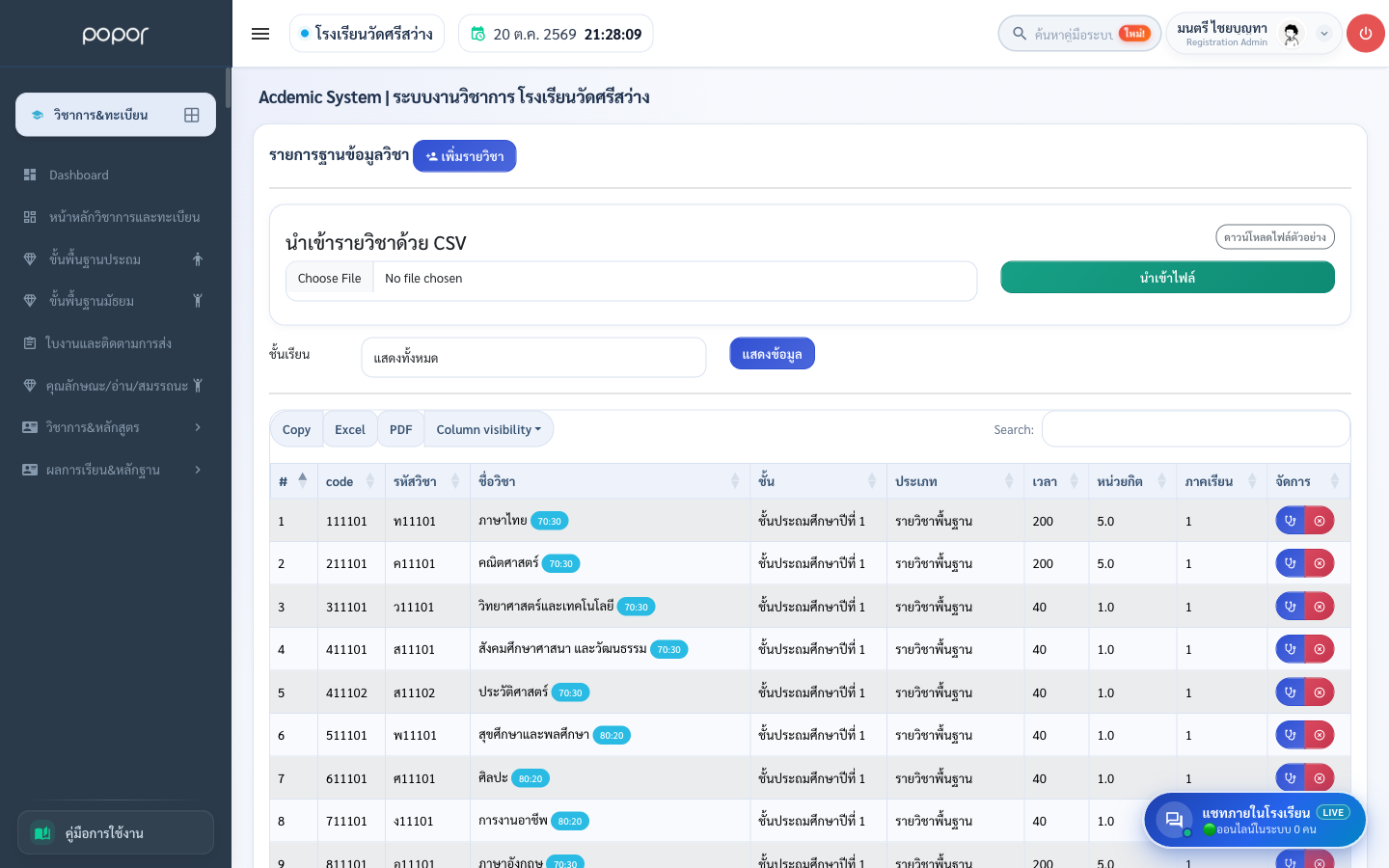Open the คู่มือการใช้งาน manual button
Screen dimensions: 1389x868
click(x=116, y=832)
